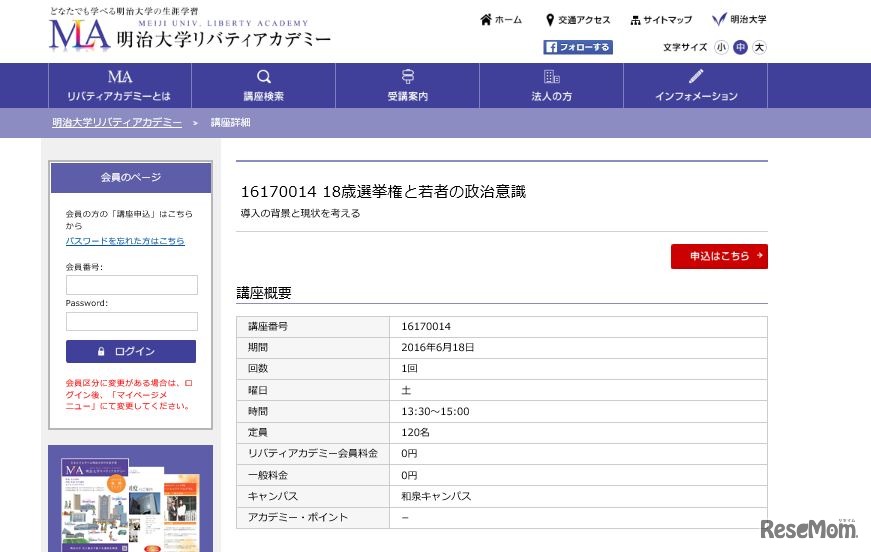Set font size to 大
The height and width of the screenshot is (552, 871).
point(759,47)
